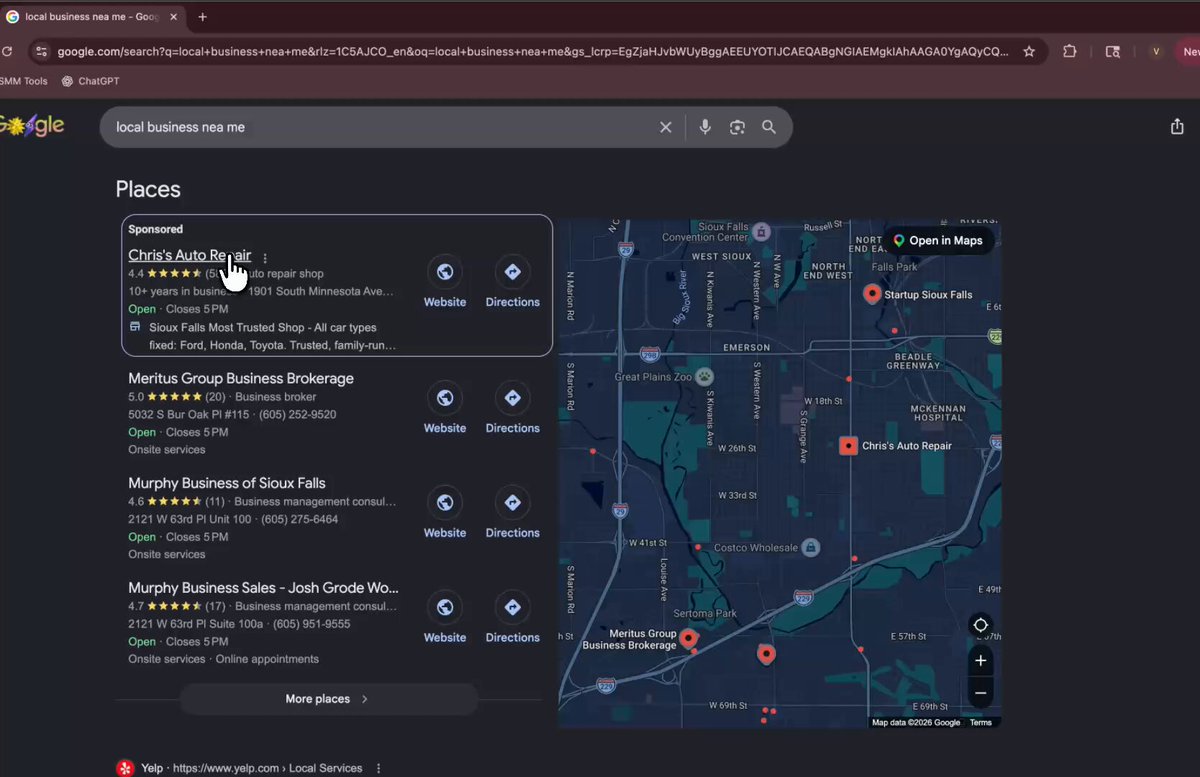Image resolution: width=1200 pixels, height=777 pixels.
Task: Open the new tab plus button
Action: click(202, 17)
